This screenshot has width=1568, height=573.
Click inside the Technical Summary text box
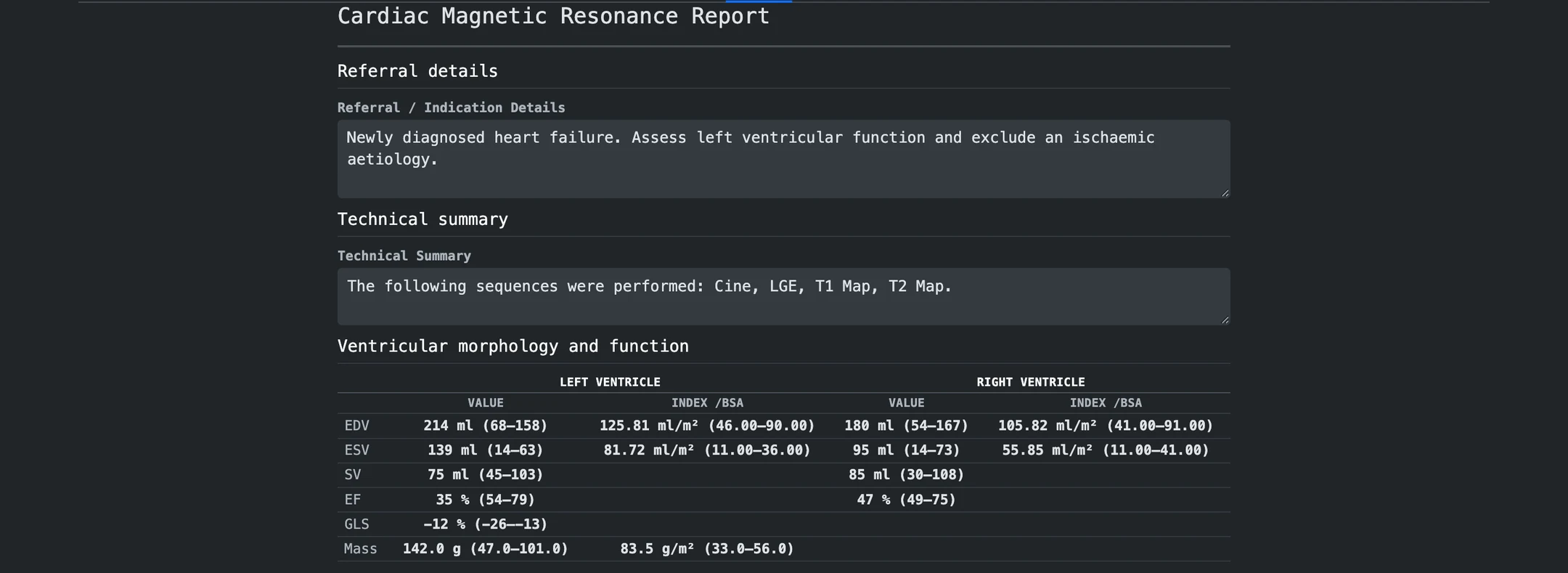pos(783,296)
